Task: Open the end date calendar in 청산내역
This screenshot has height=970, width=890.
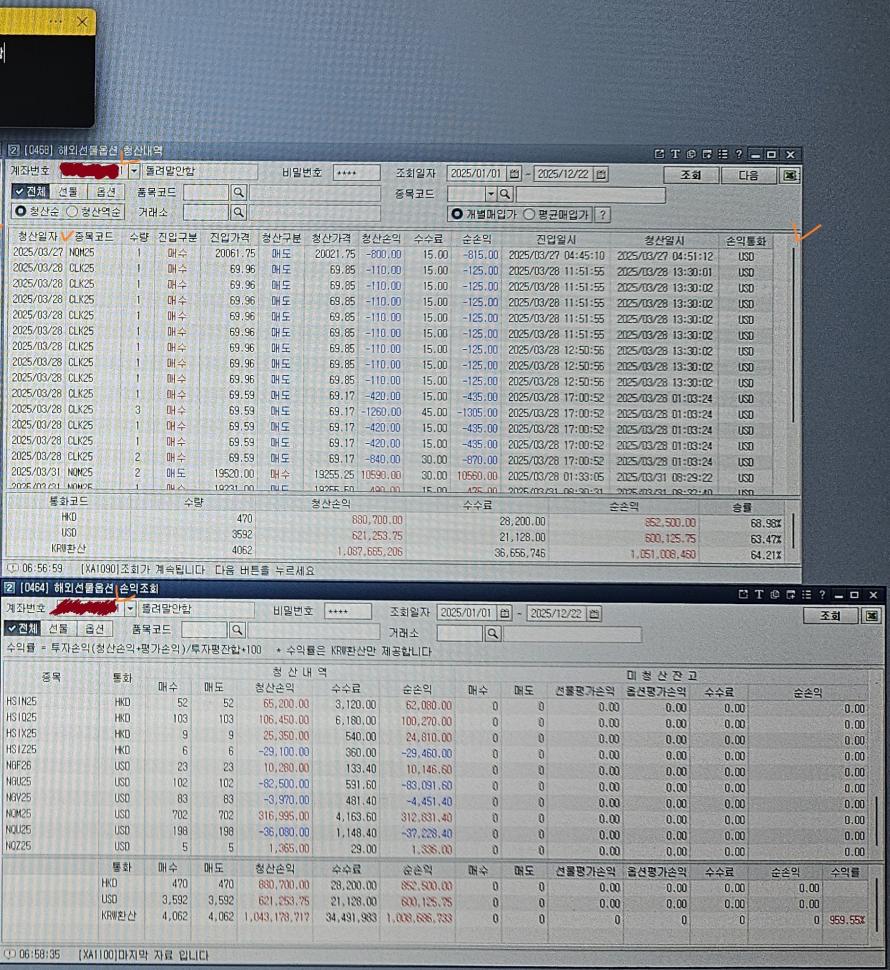Action: [x=601, y=174]
